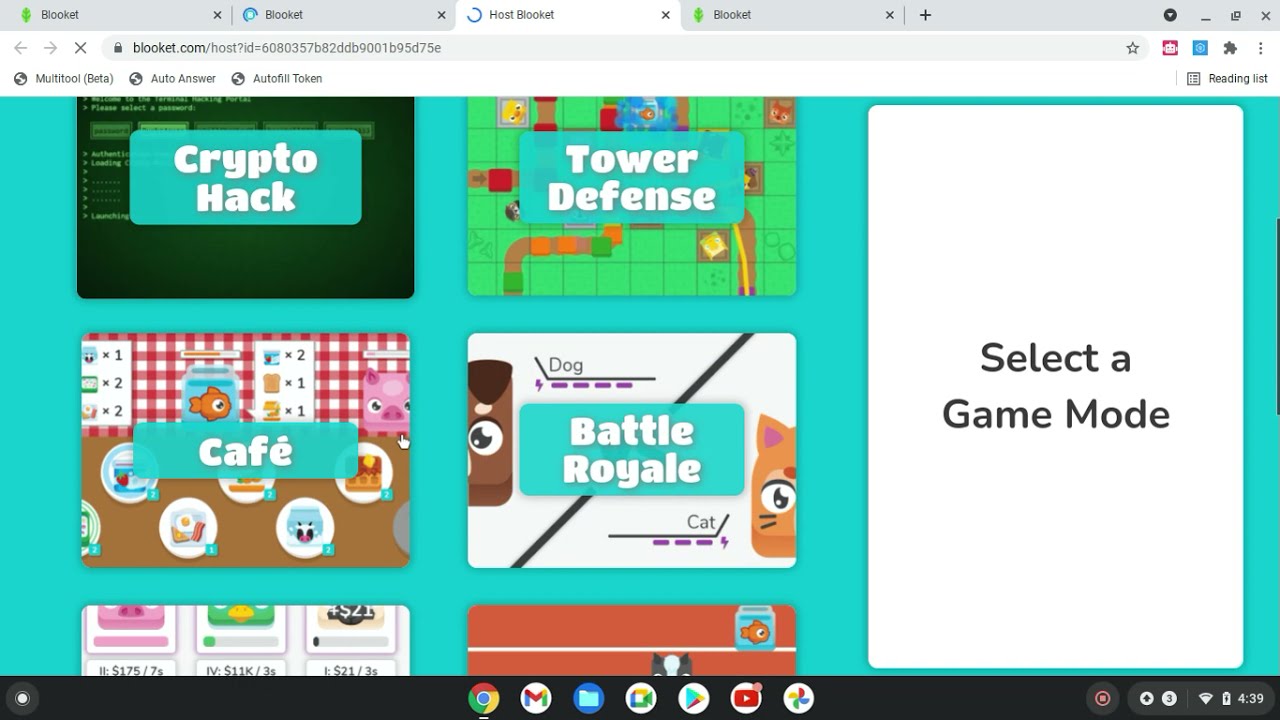Close the second Blooket tab
1280x720 pixels.
pos(442,15)
